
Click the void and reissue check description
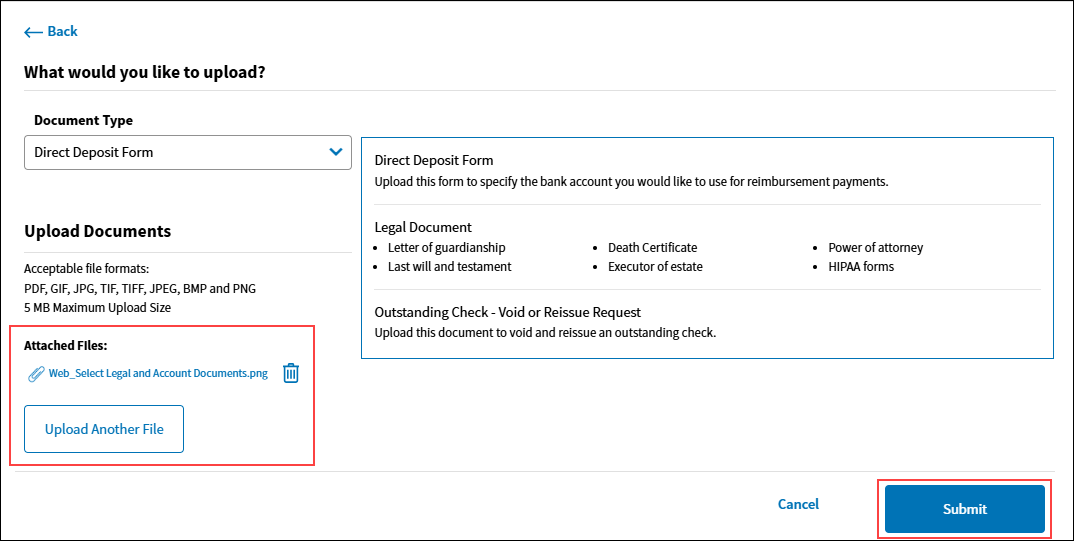545,333
